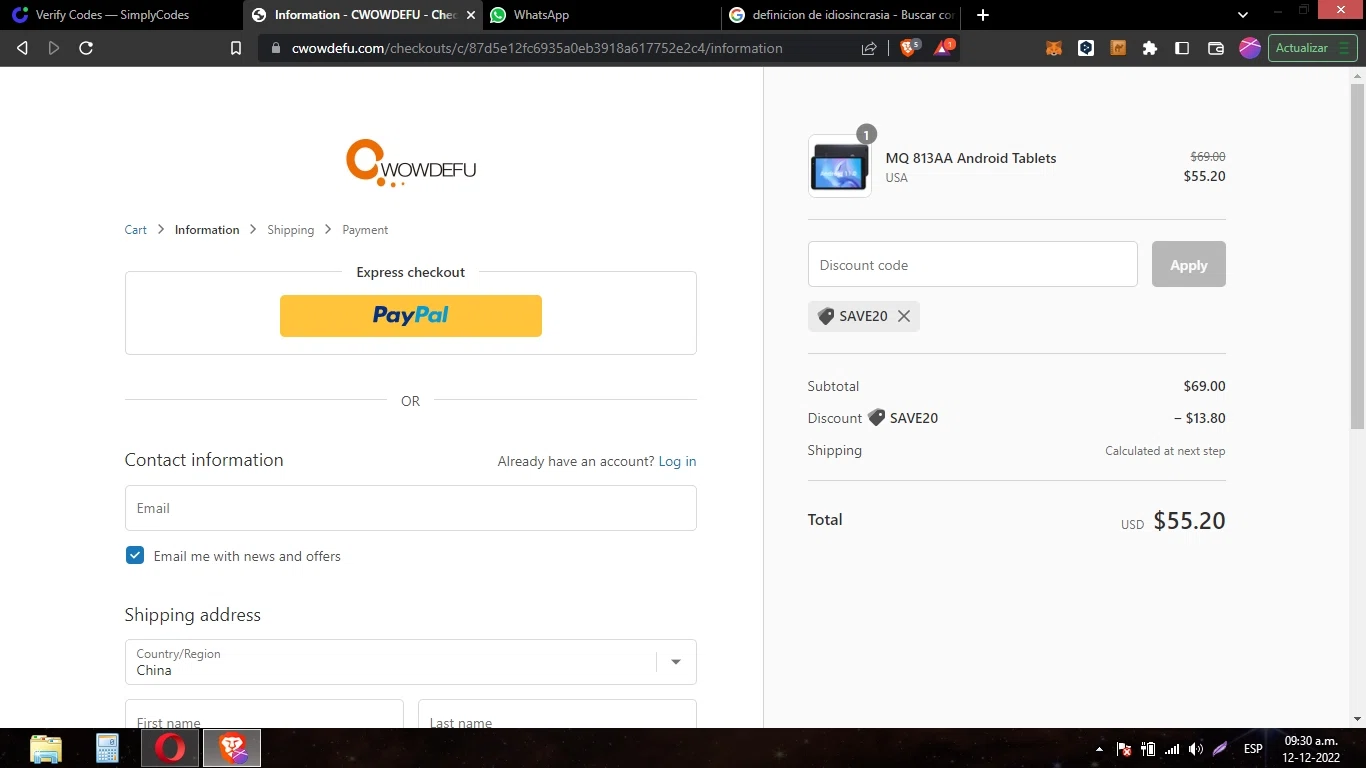Image resolution: width=1366 pixels, height=768 pixels.
Task: Open Brave Rewards triangle icon
Action: 944,47
